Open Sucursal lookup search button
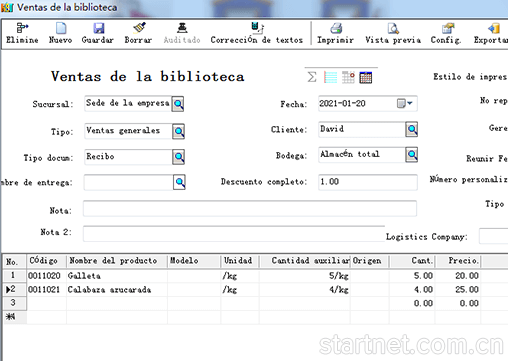This screenshot has width=508, height=361. [178, 104]
